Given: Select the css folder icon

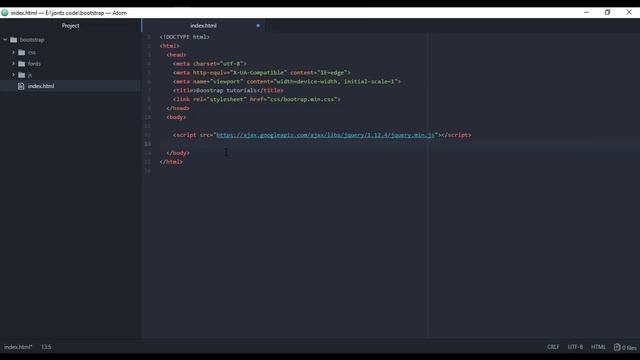Looking at the screenshot, I should click(22, 52).
